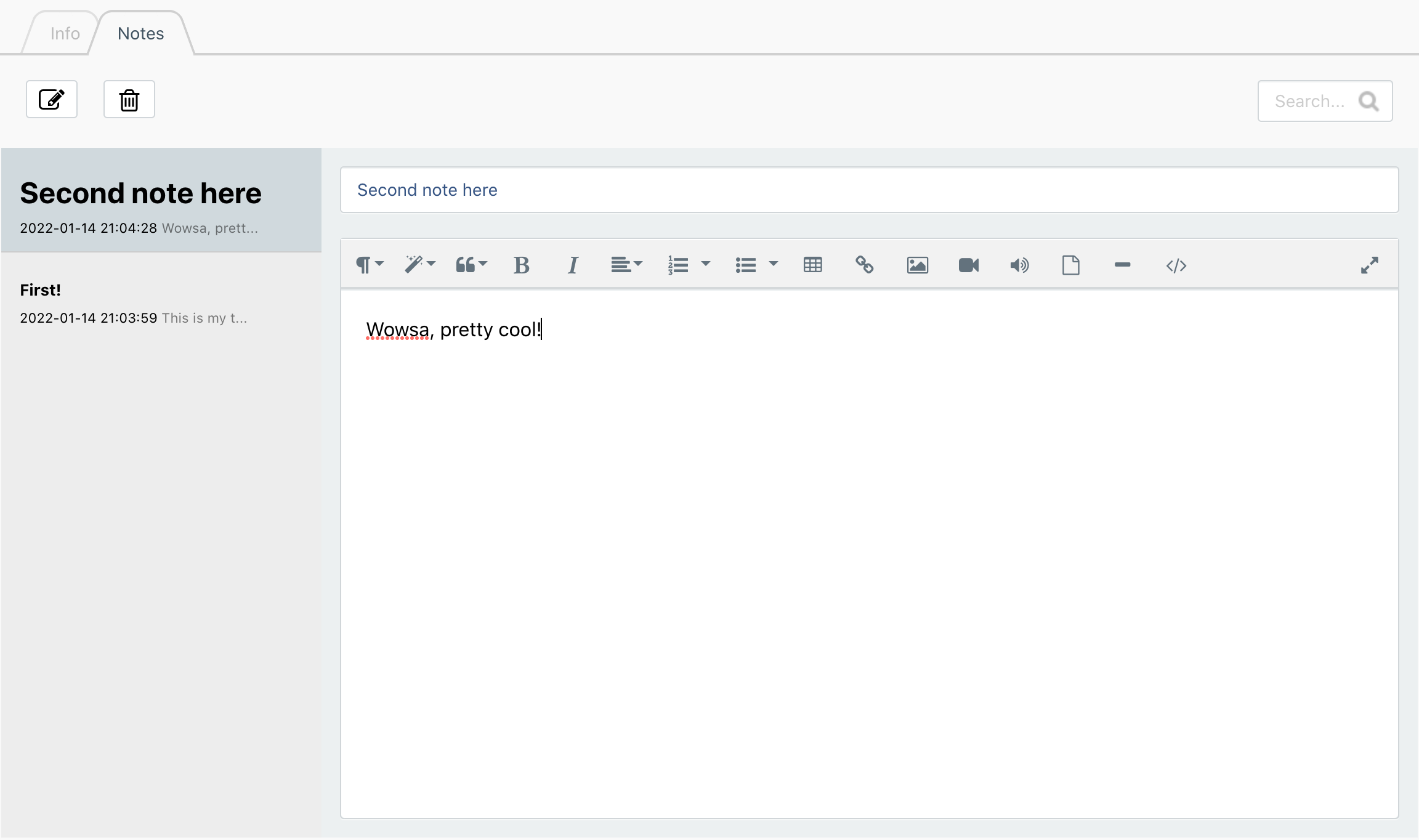This screenshot has width=1419, height=840.
Task: Click the note title input field
Action: (868, 190)
